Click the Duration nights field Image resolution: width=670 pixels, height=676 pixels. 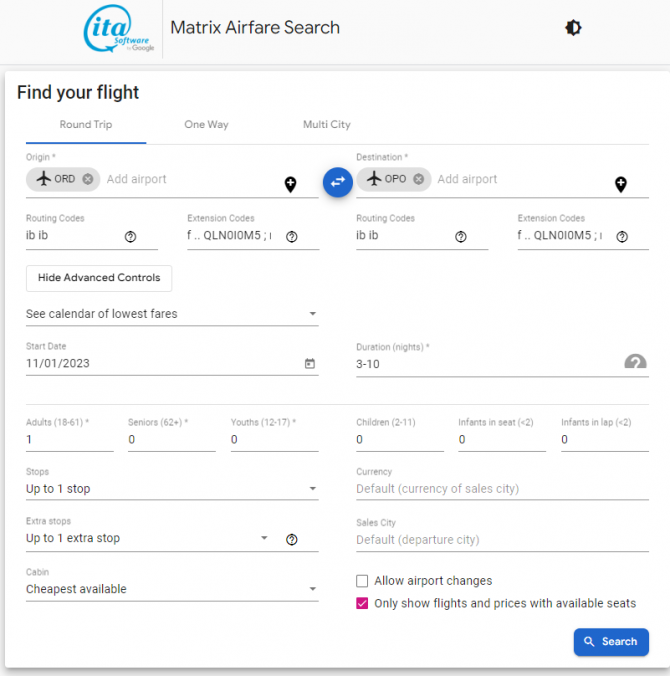489,364
